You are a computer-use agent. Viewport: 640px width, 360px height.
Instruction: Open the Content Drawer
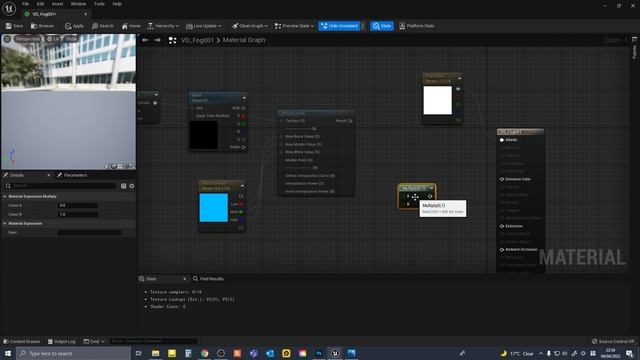click(x=22, y=341)
